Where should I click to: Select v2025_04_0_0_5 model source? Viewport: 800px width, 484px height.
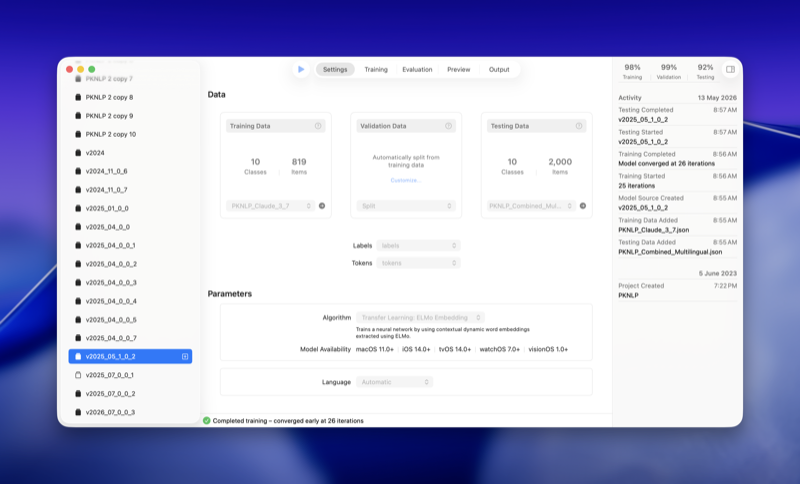(130, 319)
